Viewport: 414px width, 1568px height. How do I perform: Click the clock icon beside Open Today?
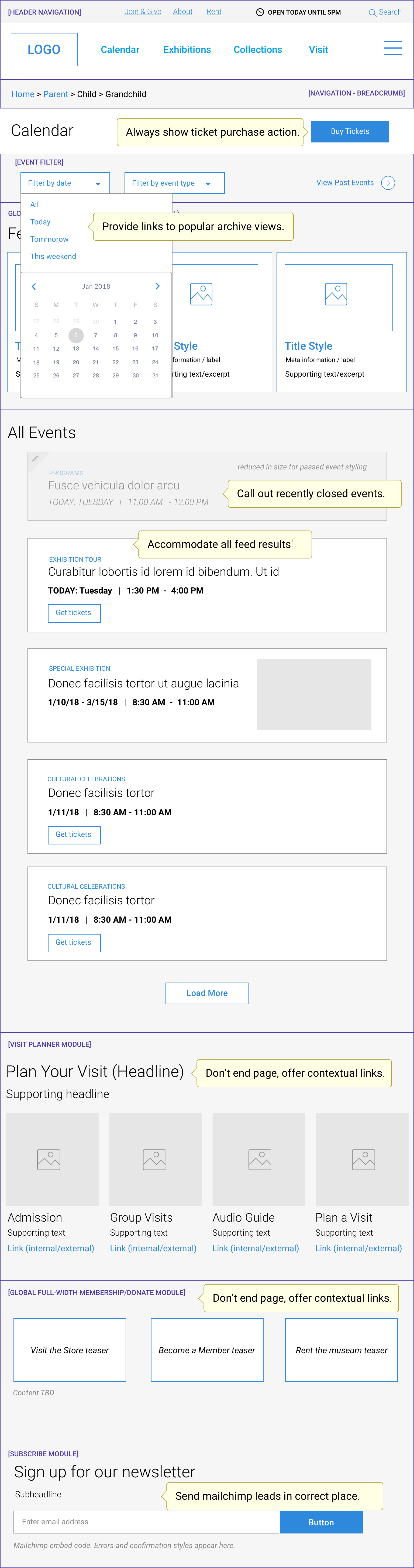pyautogui.click(x=260, y=12)
